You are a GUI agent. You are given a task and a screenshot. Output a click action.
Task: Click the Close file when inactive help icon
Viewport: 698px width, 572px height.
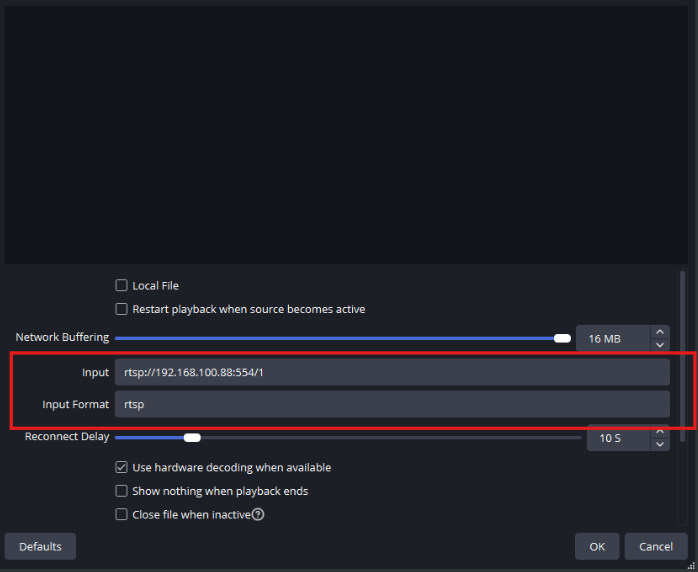click(x=258, y=515)
